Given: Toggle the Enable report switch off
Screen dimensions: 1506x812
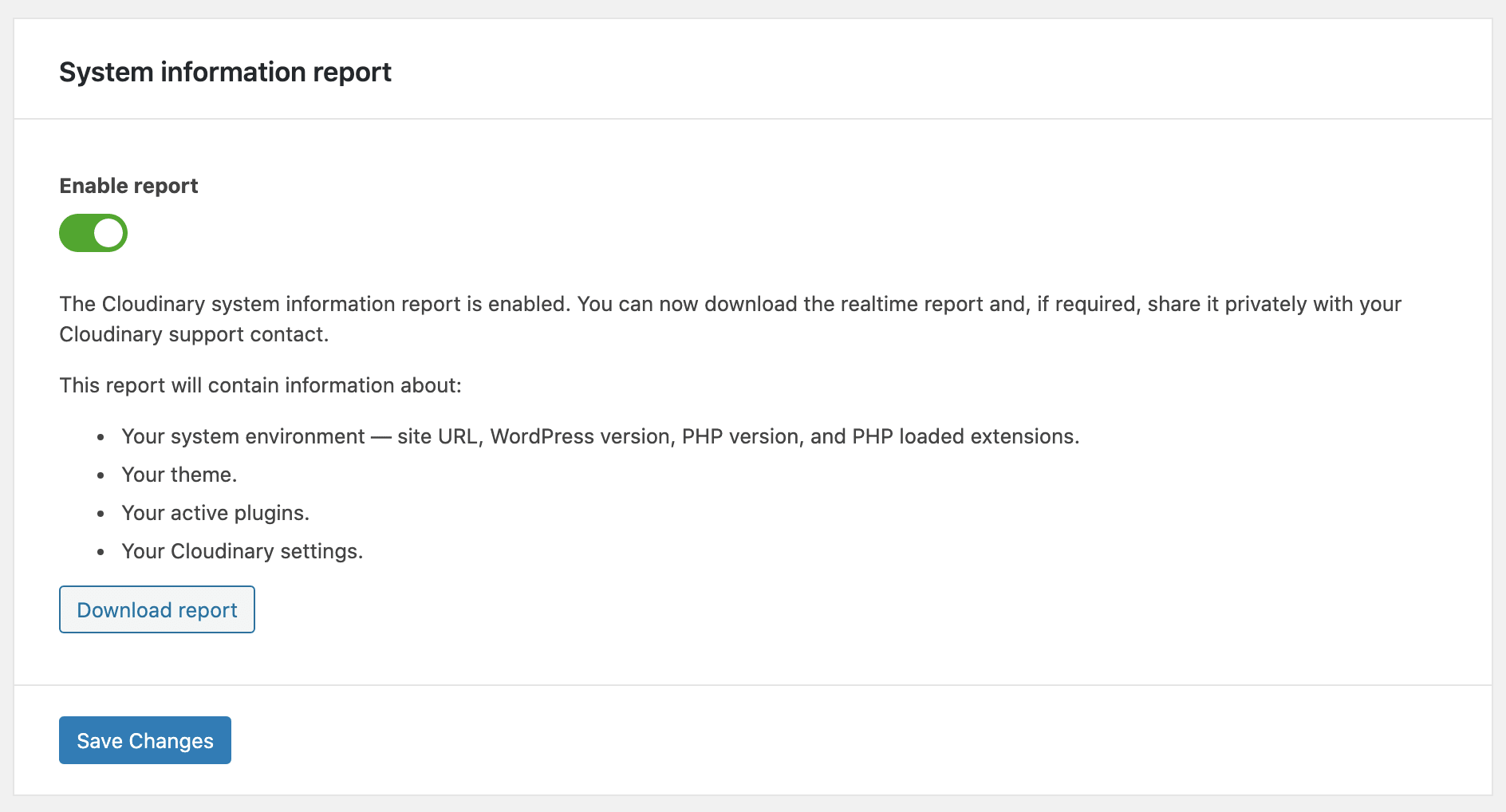Looking at the screenshot, I should [93, 233].
